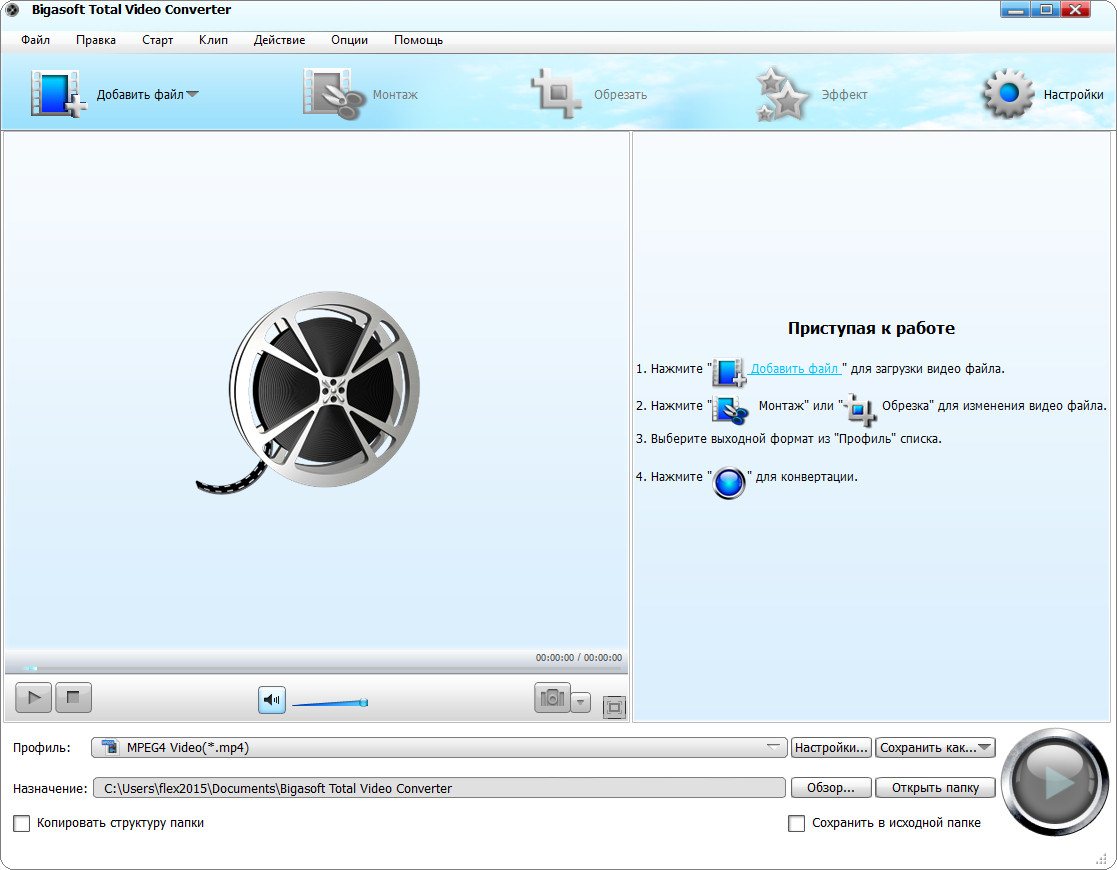Image resolution: width=1117 pixels, height=870 pixels.
Task: Open the Эффект stars tool
Action: coord(782,95)
